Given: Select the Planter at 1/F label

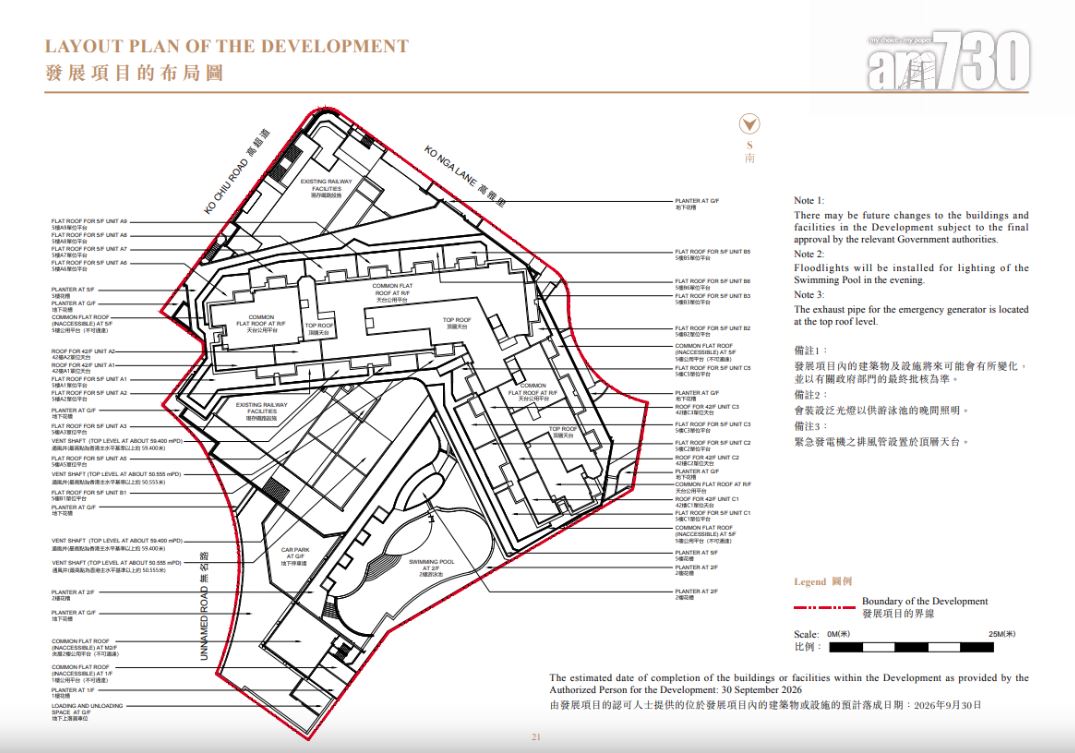Looking at the screenshot, I should (73, 690).
